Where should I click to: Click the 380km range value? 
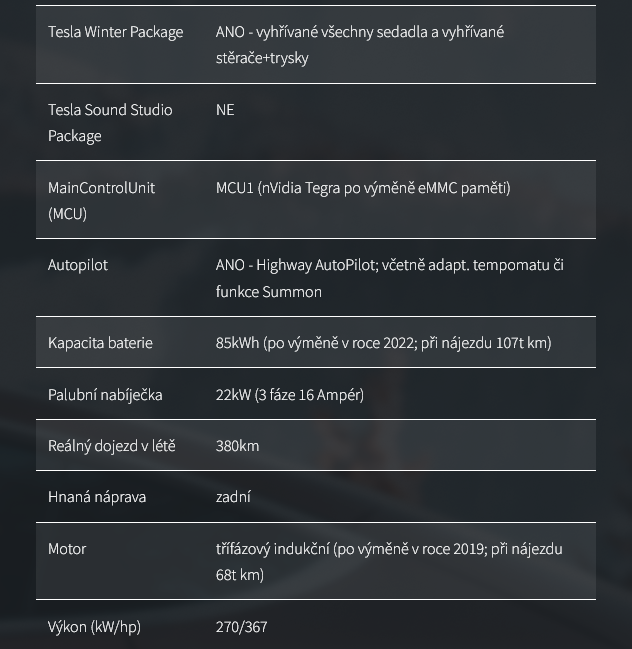(x=238, y=446)
